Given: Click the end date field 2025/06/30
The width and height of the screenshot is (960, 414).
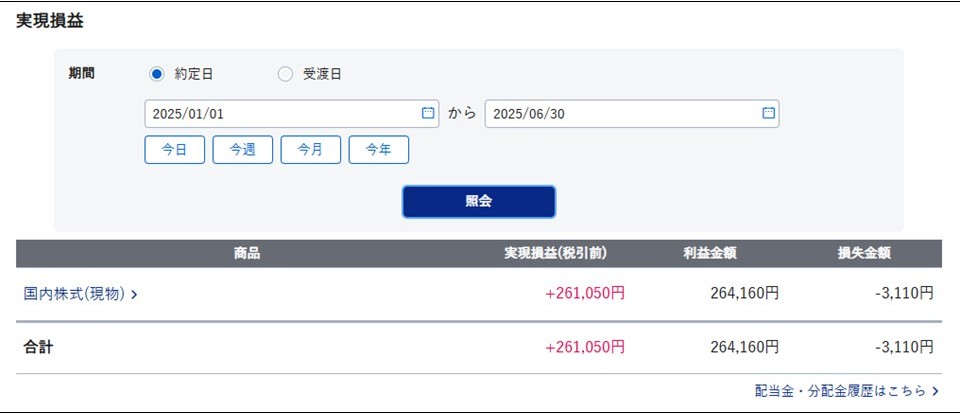Looking at the screenshot, I should (632, 114).
